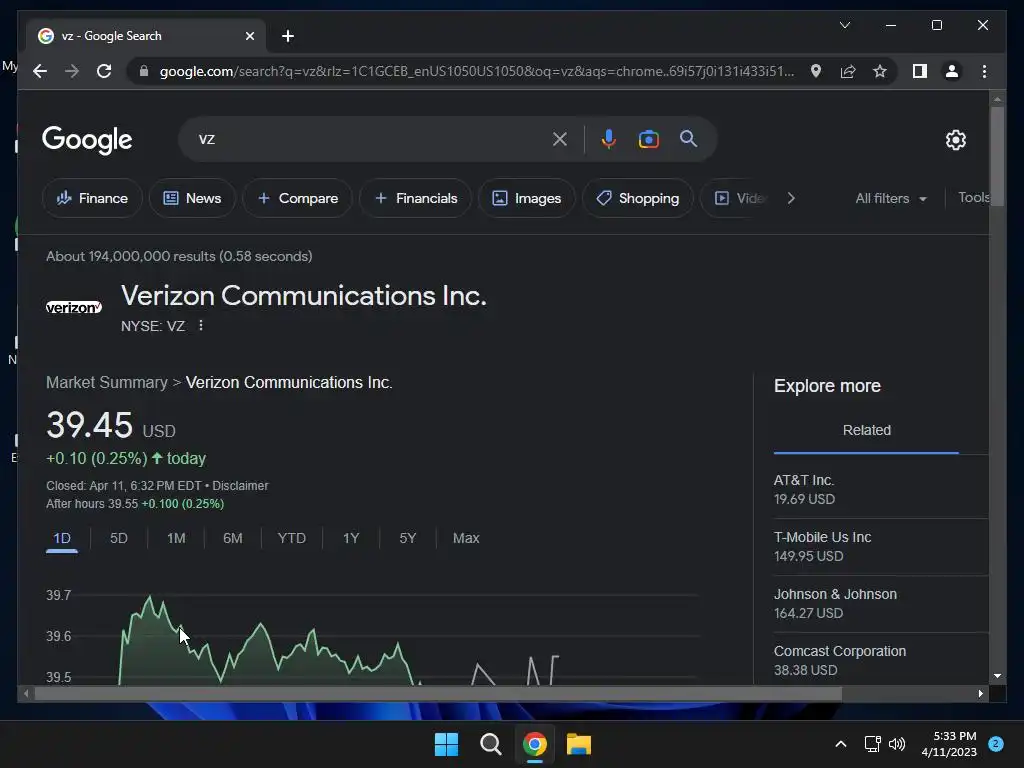Open Windows taskbar search
The image size is (1024, 768).
tap(490, 744)
